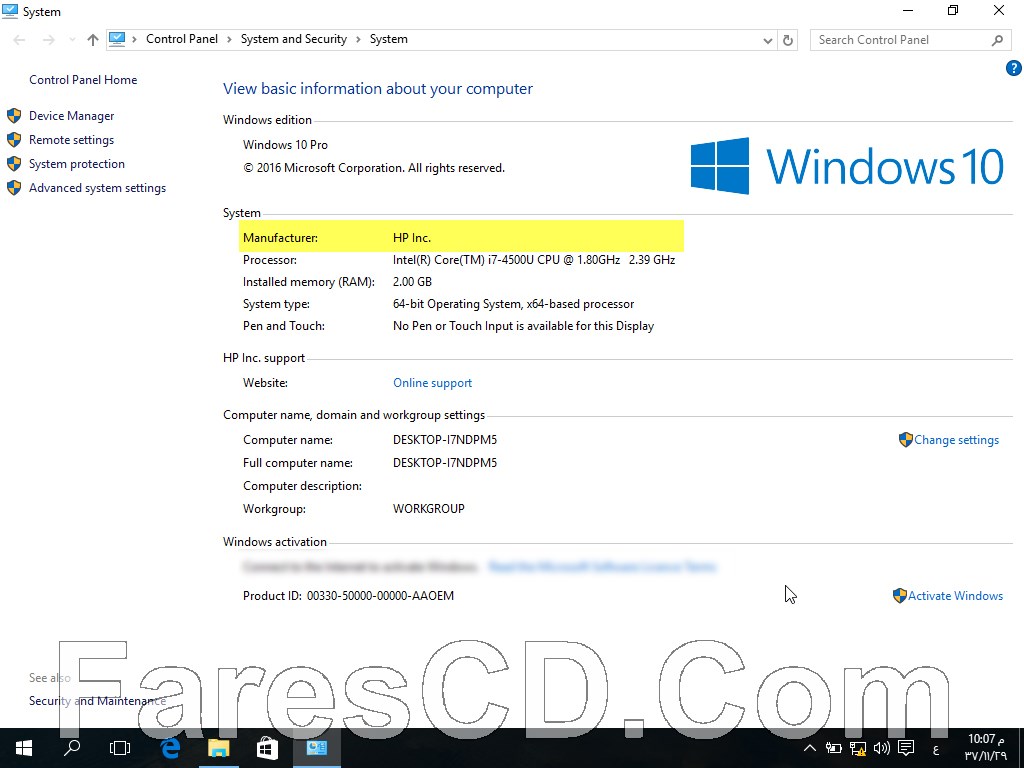Click the search magnifier icon in search box
This screenshot has height=768, width=1024.
click(997, 40)
